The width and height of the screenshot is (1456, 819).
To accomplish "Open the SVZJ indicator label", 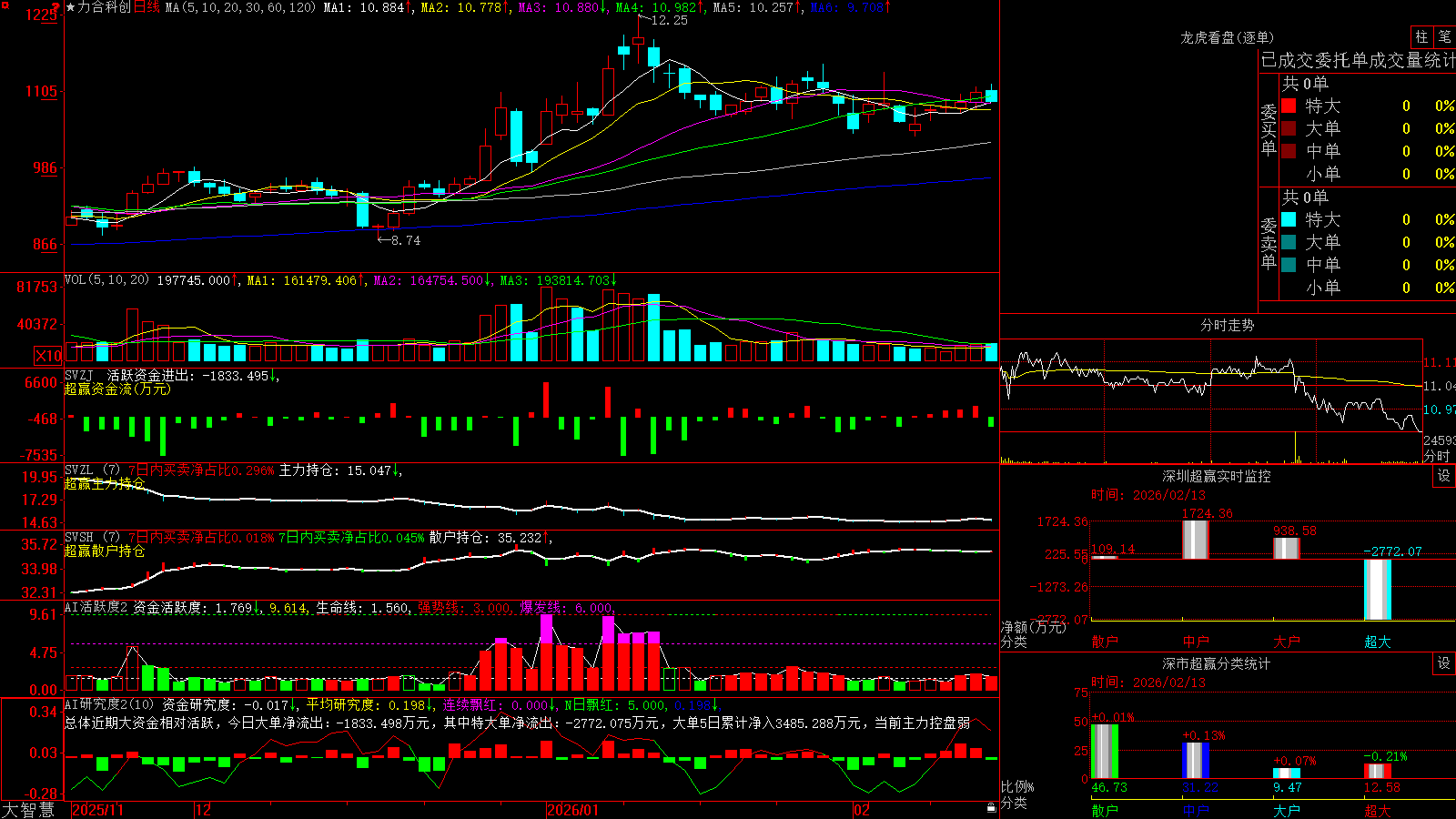I will [x=79, y=375].
